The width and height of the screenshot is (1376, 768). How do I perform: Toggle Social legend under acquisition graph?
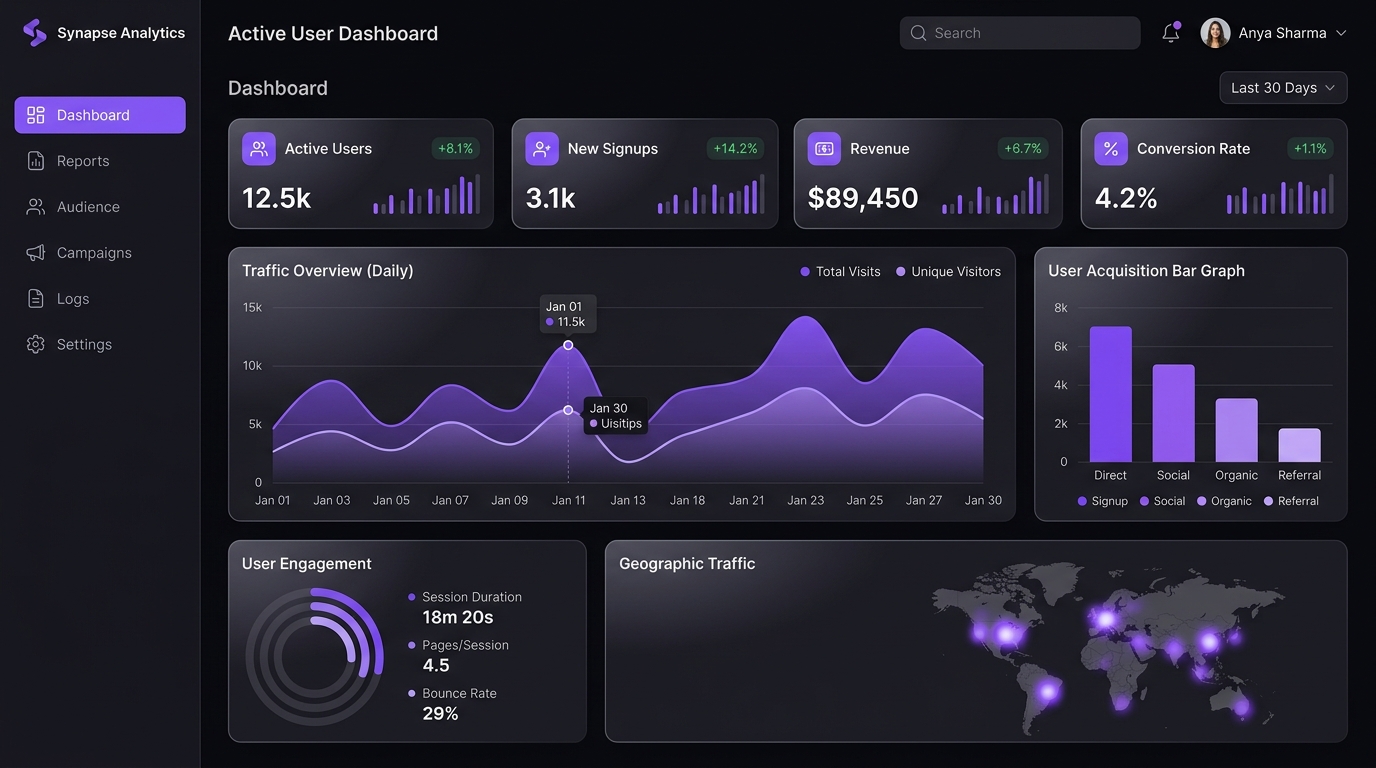1161,501
